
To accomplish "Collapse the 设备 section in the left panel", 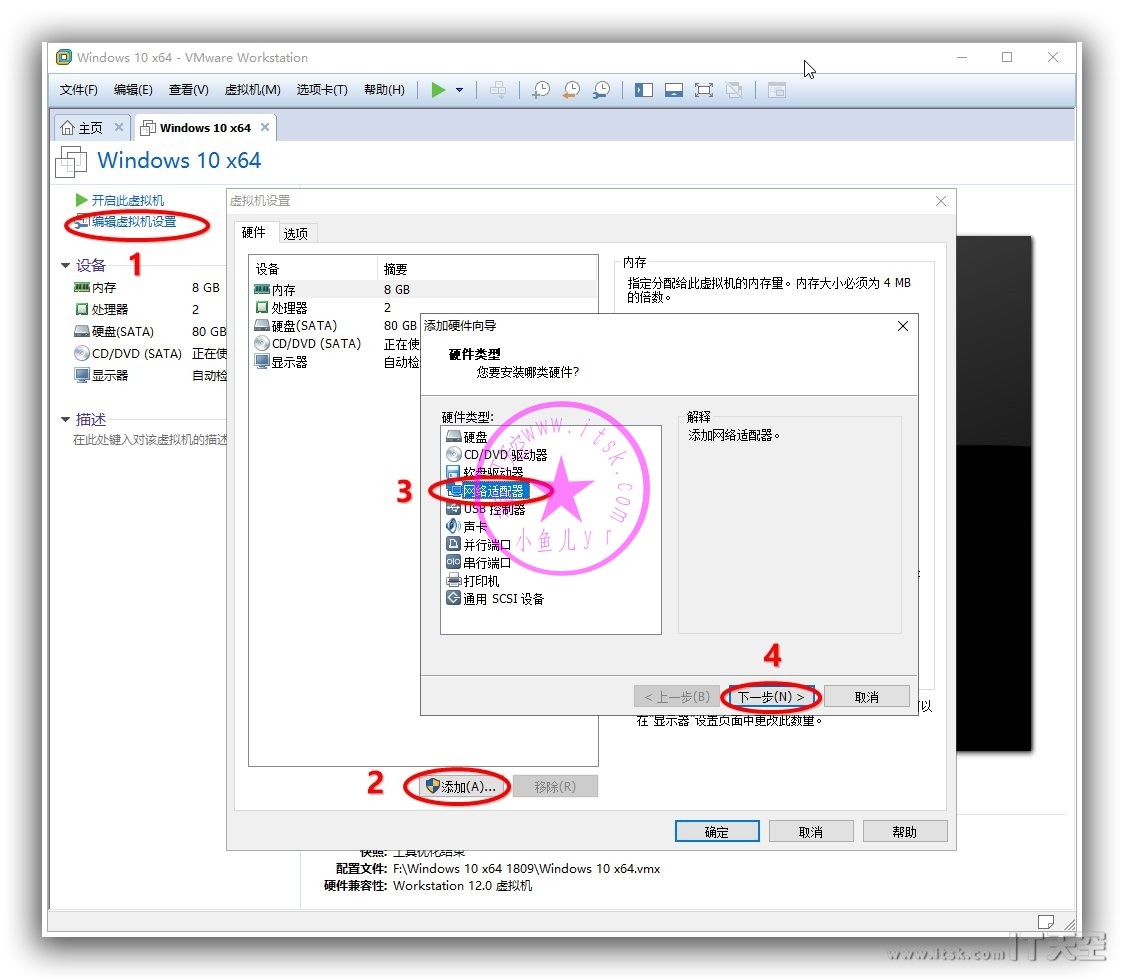I will [65, 265].
